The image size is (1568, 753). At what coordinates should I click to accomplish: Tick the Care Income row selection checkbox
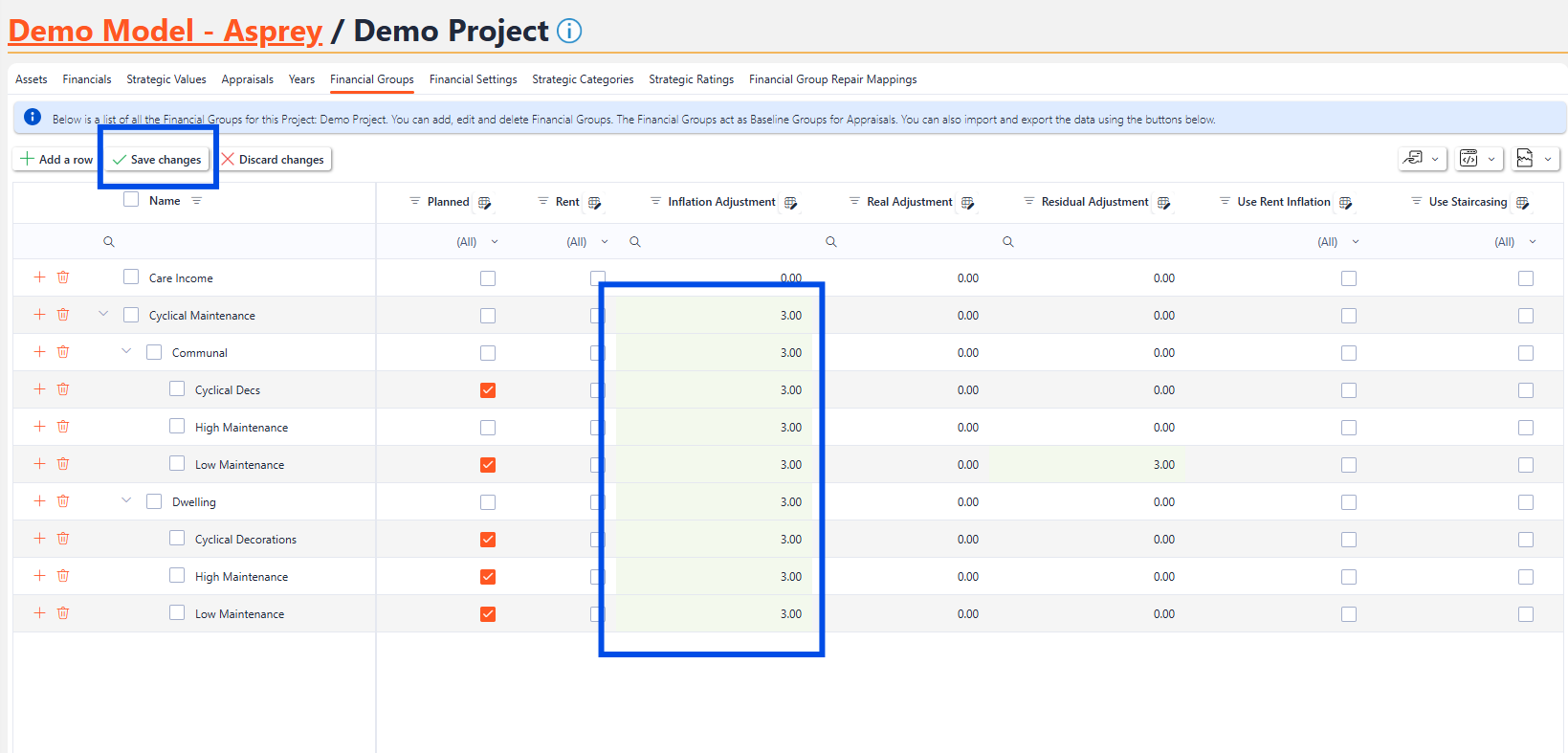tap(131, 277)
